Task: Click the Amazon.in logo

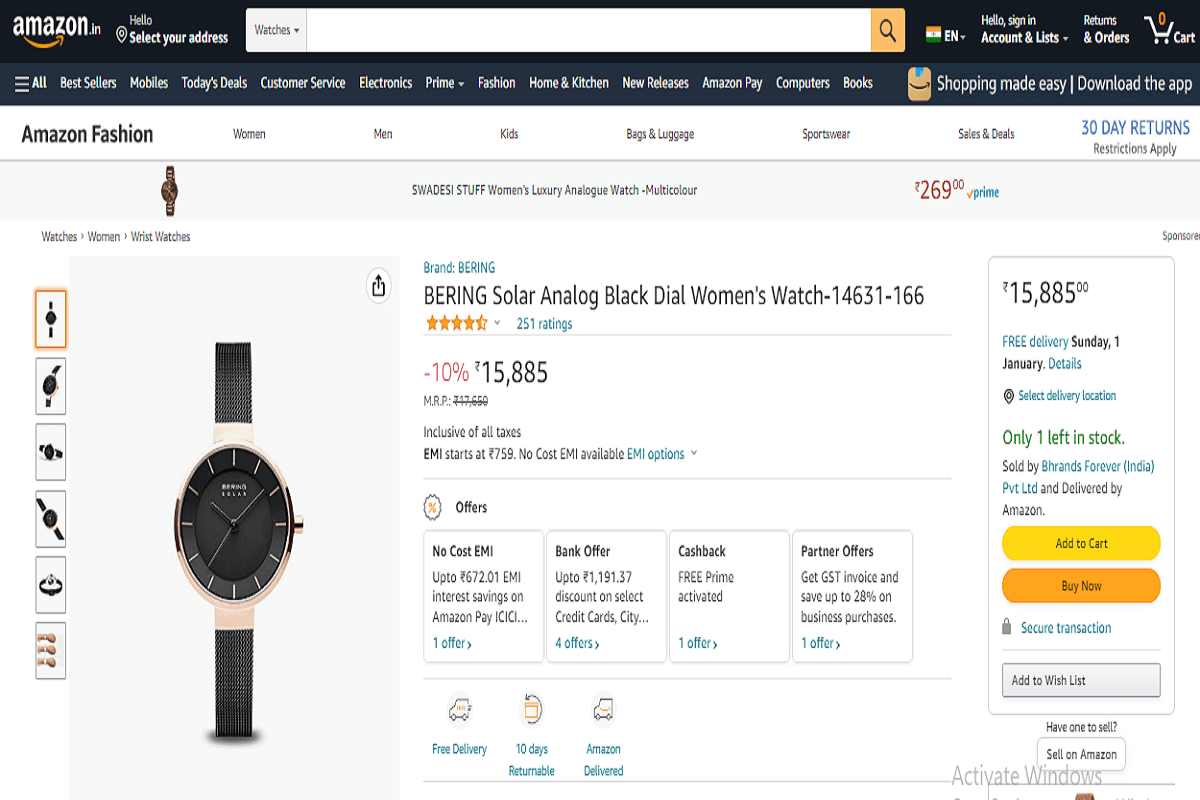Action: pyautogui.click(x=55, y=28)
